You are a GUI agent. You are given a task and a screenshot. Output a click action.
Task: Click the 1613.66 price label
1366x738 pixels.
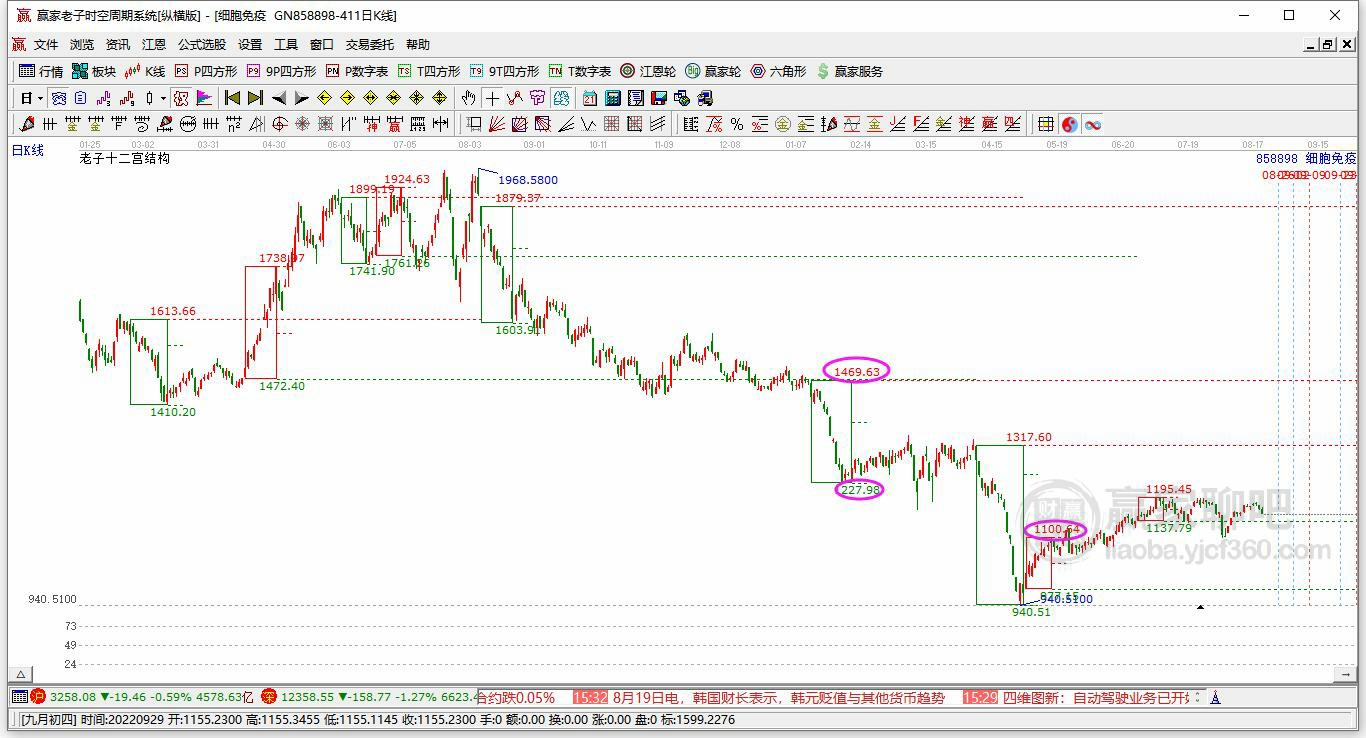click(x=173, y=311)
